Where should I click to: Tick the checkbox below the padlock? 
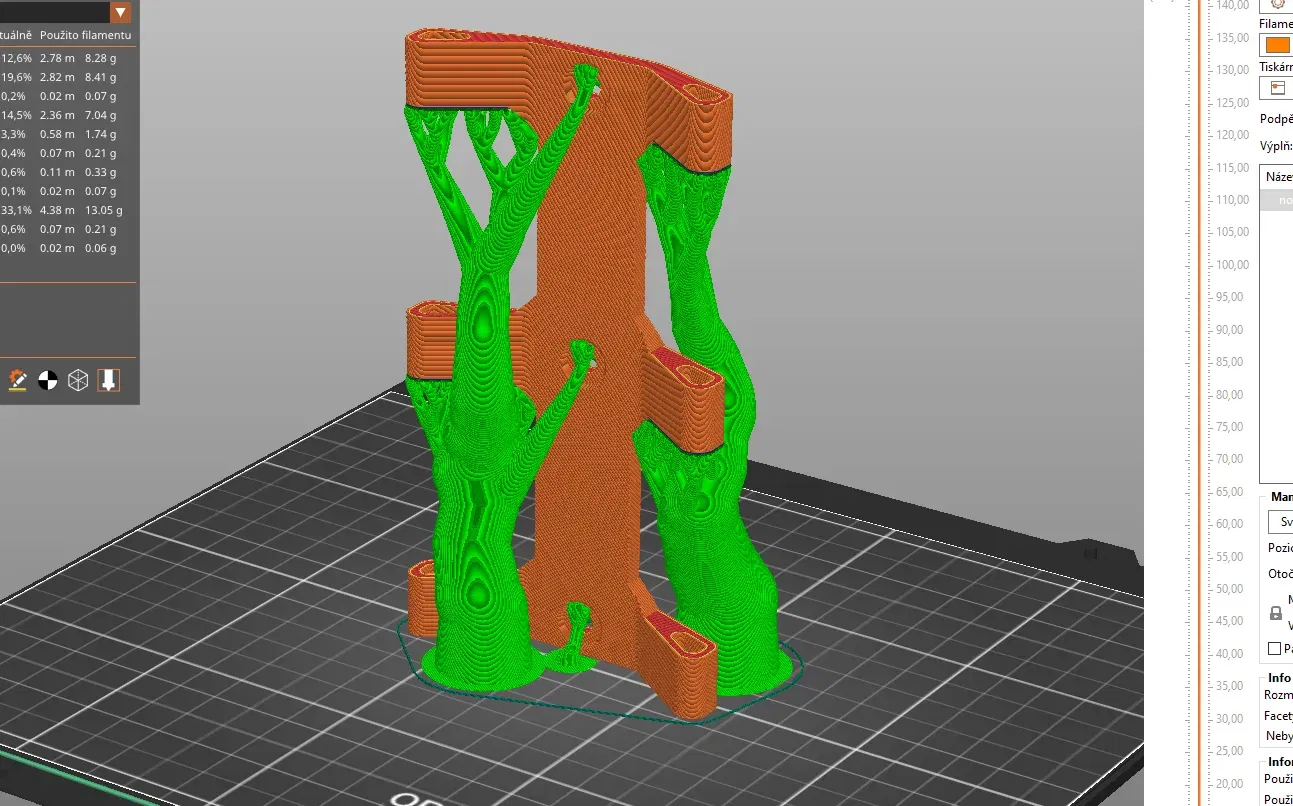pos(1275,649)
